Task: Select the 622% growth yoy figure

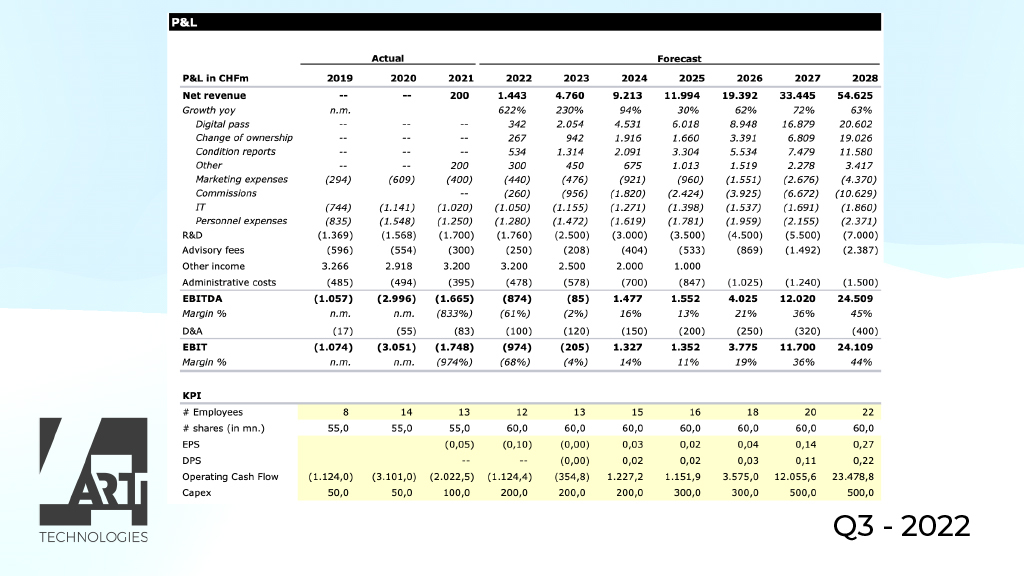Action: point(512,110)
